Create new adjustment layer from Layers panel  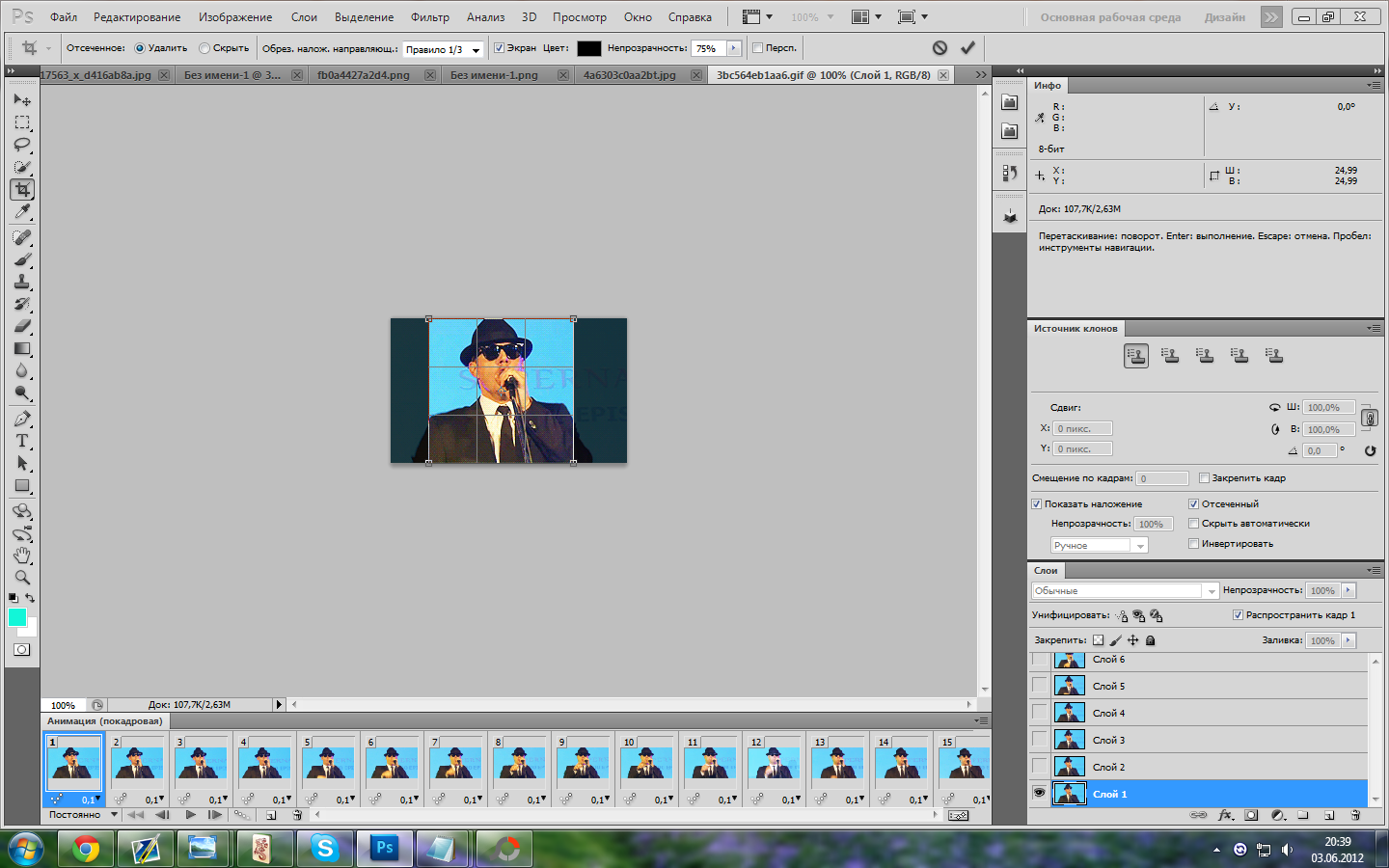pyautogui.click(x=1277, y=815)
